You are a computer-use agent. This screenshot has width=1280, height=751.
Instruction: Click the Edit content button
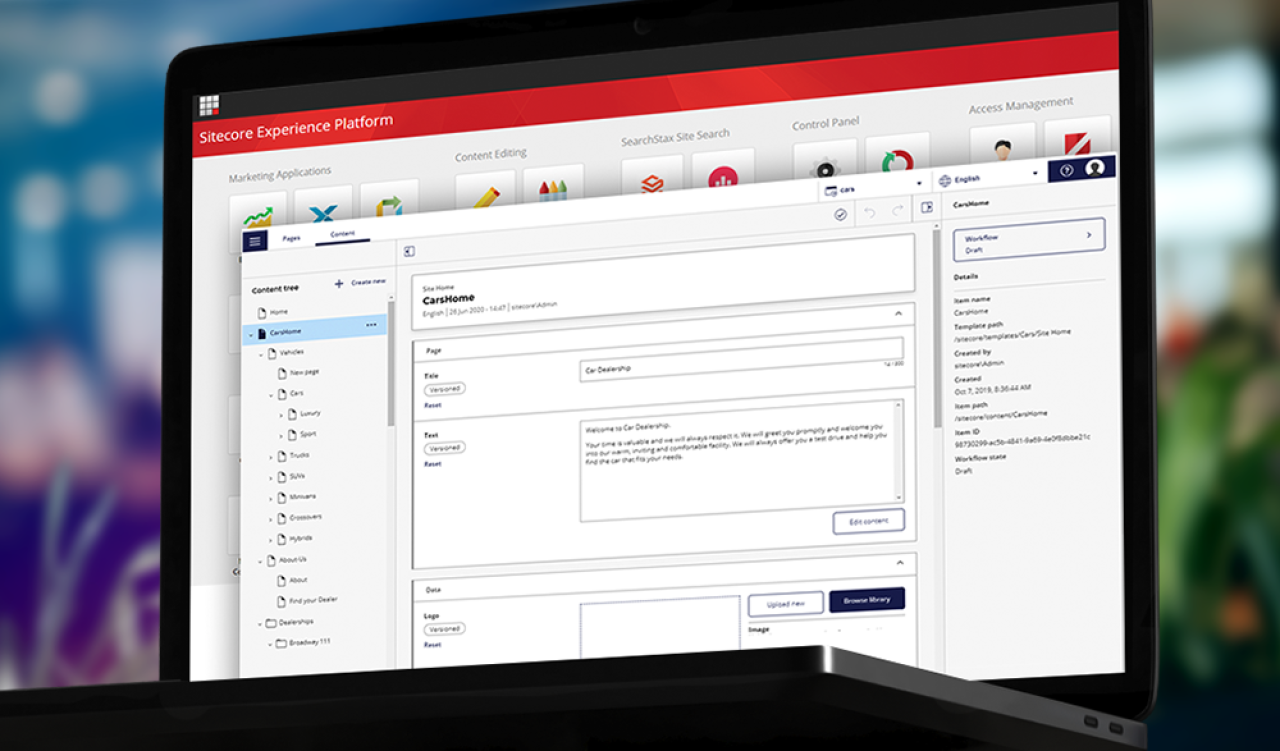(x=868, y=520)
